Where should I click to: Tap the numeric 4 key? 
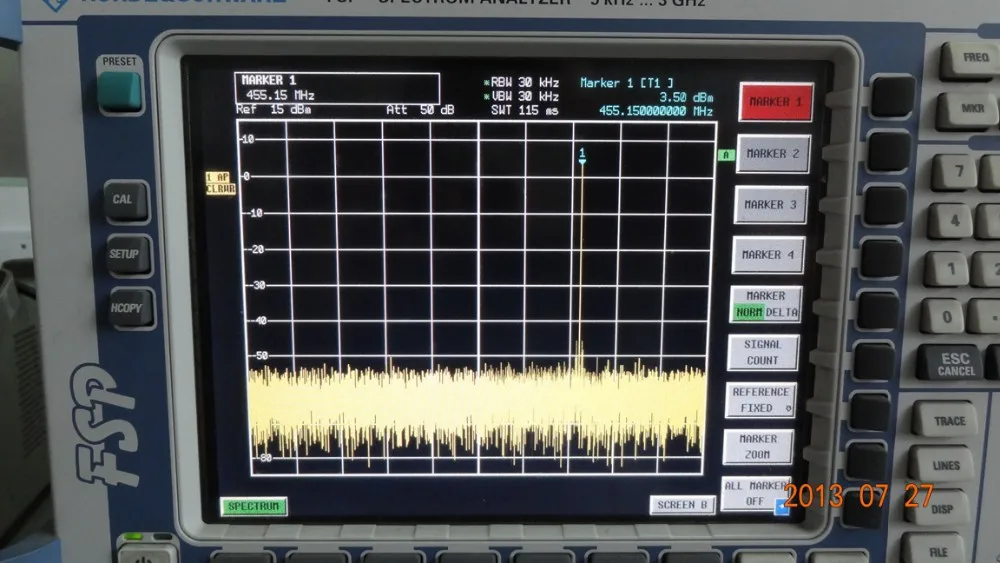pyautogui.click(x=951, y=221)
